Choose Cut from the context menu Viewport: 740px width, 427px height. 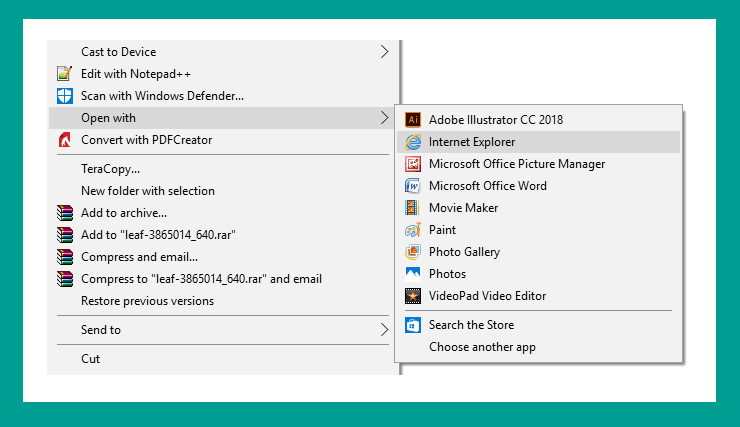click(x=224, y=359)
